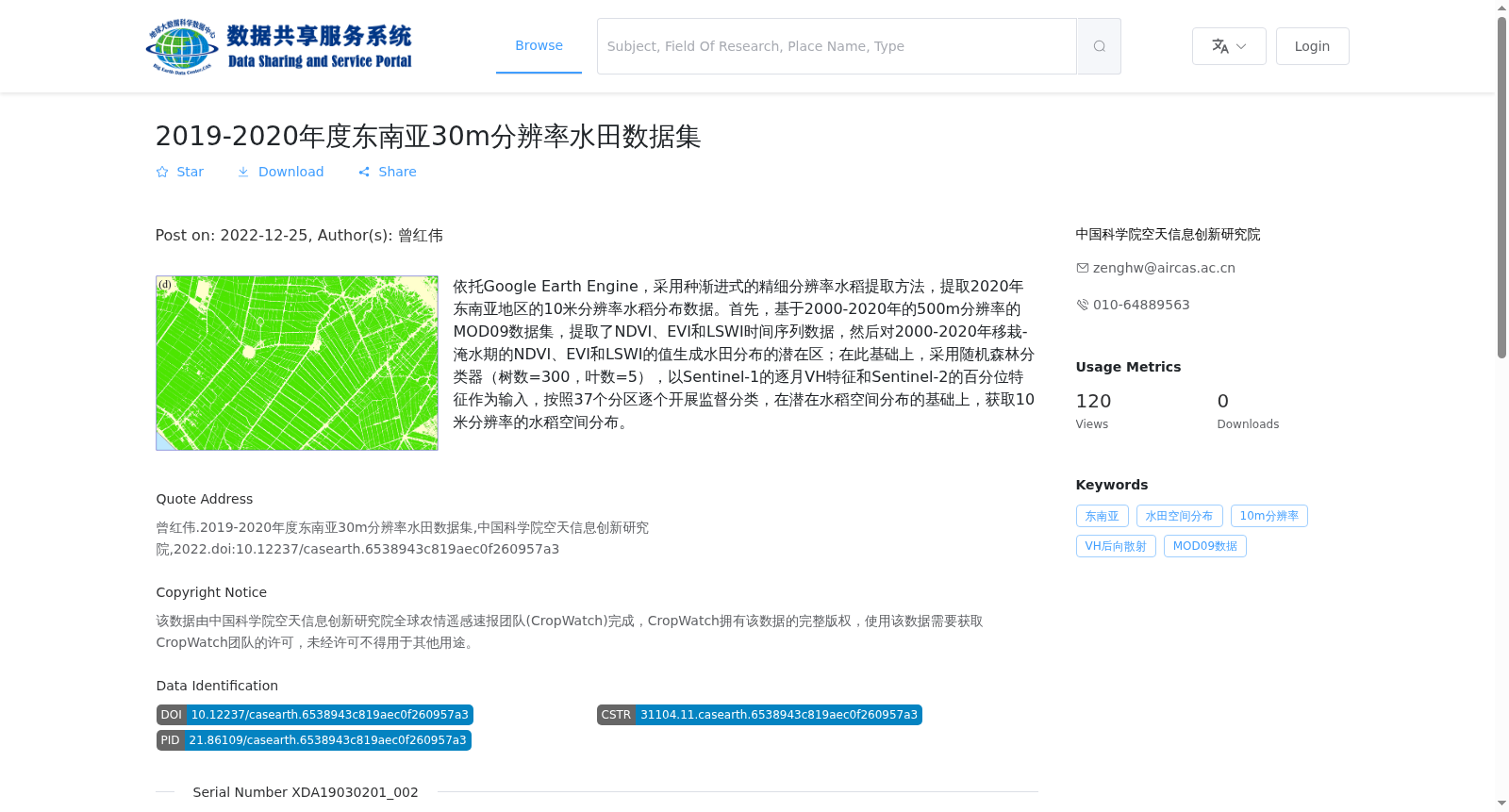Select the 水田空间分布 keyword tag
Screen dimensions: 1509x812
click(1179, 516)
